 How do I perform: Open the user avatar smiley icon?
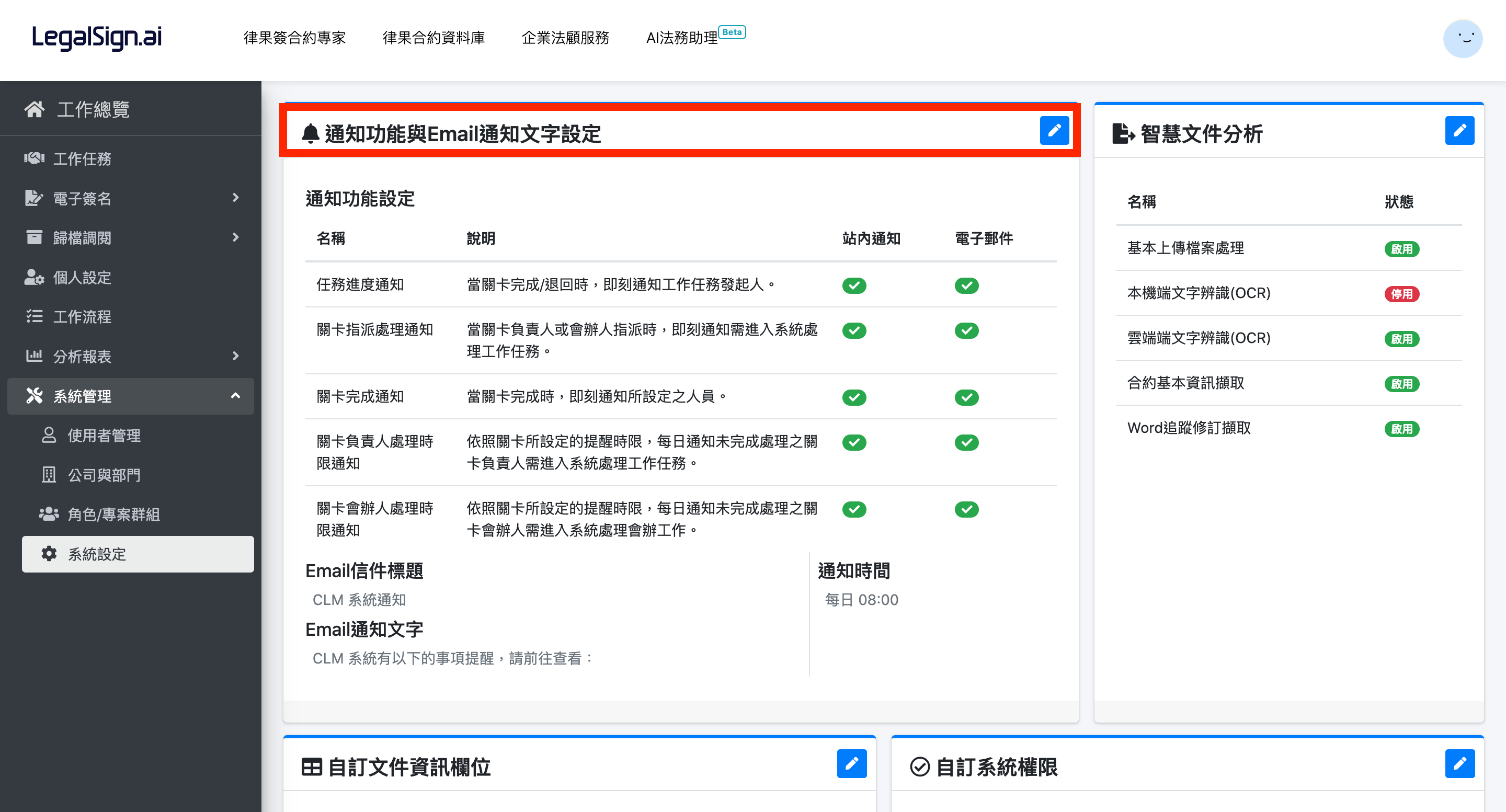point(1462,39)
